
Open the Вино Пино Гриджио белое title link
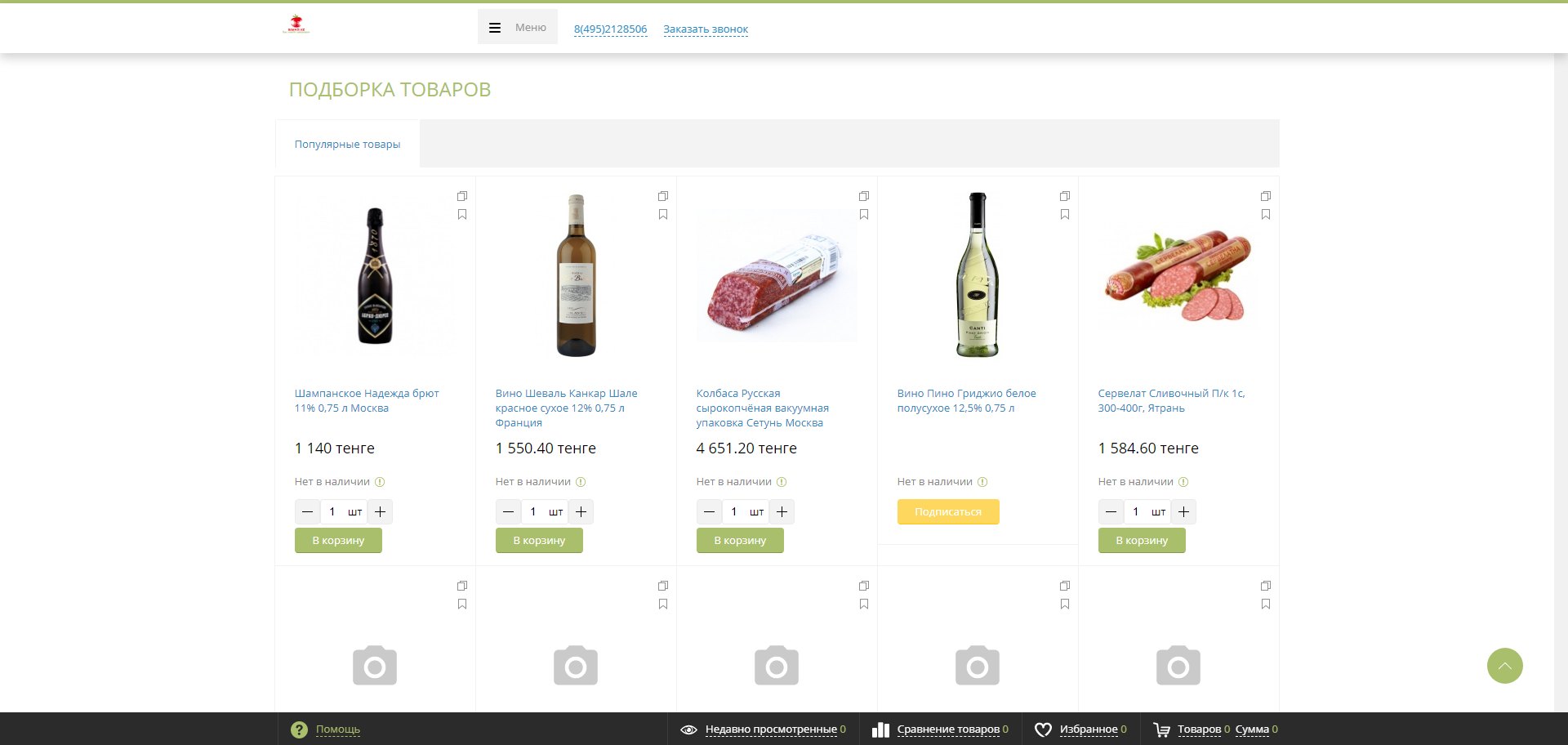[x=966, y=401]
